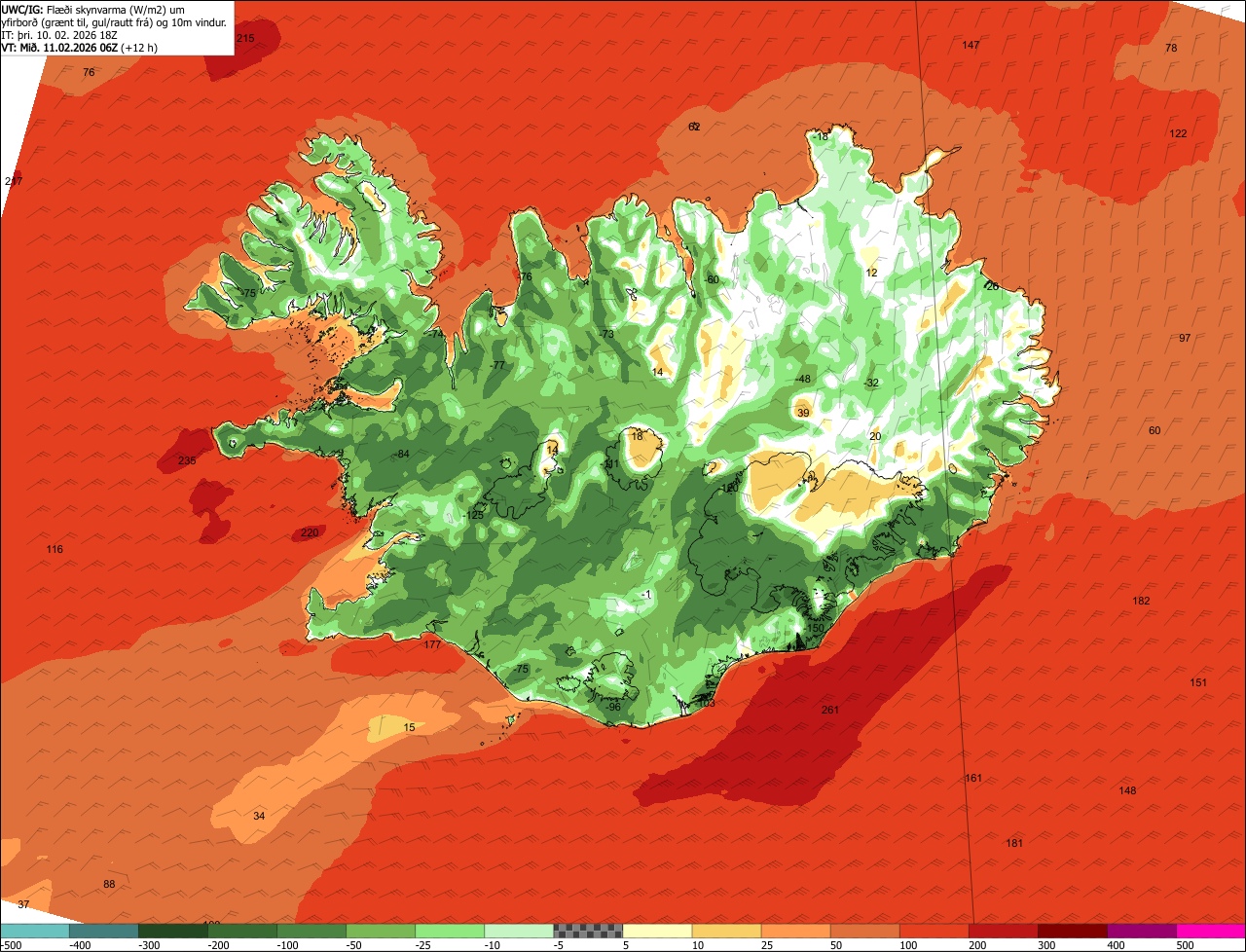Click the 177 value on the south coast
1246x952 pixels.
[433, 644]
